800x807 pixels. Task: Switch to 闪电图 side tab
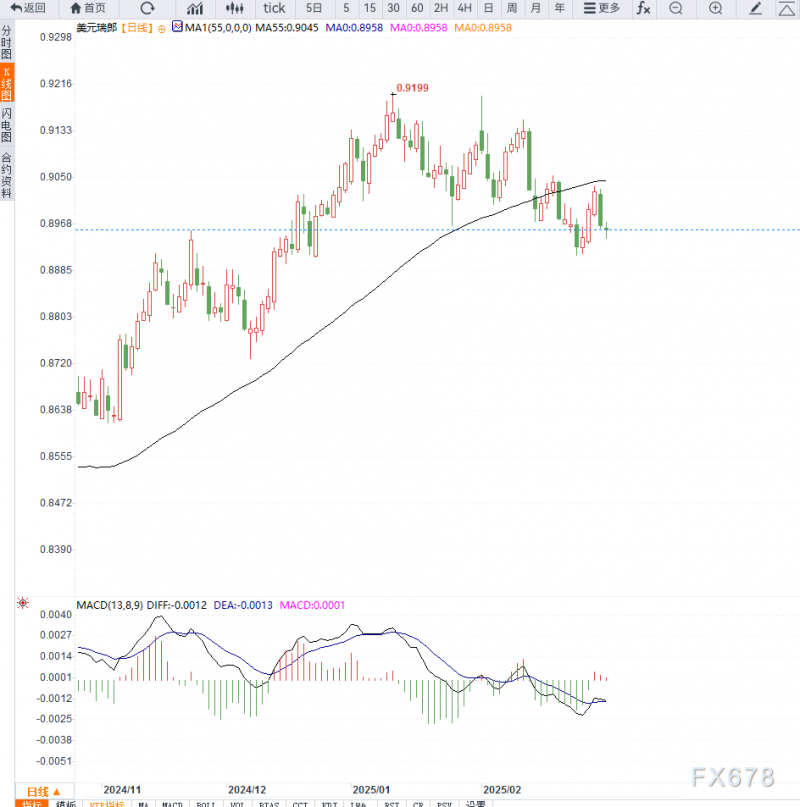(x=6, y=125)
